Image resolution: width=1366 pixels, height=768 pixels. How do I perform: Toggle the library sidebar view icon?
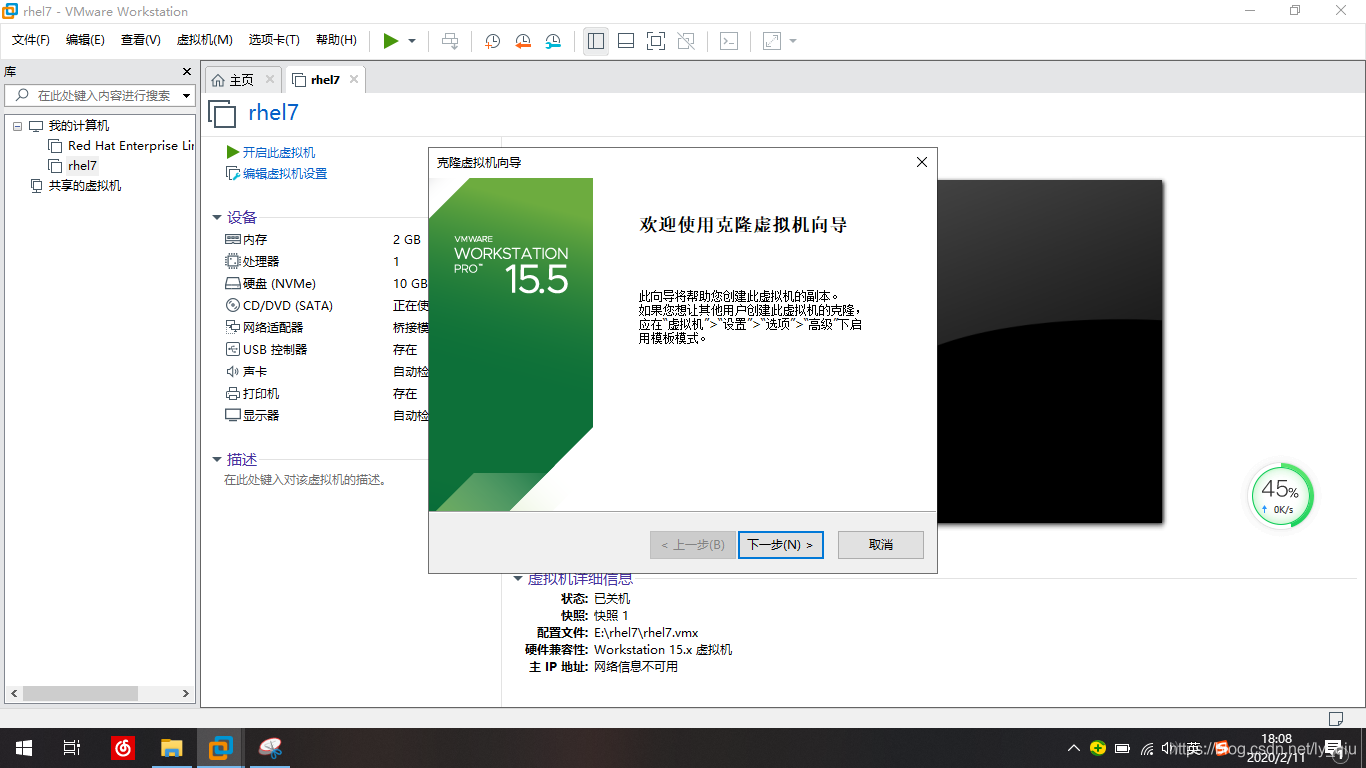click(x=596, y=41)
